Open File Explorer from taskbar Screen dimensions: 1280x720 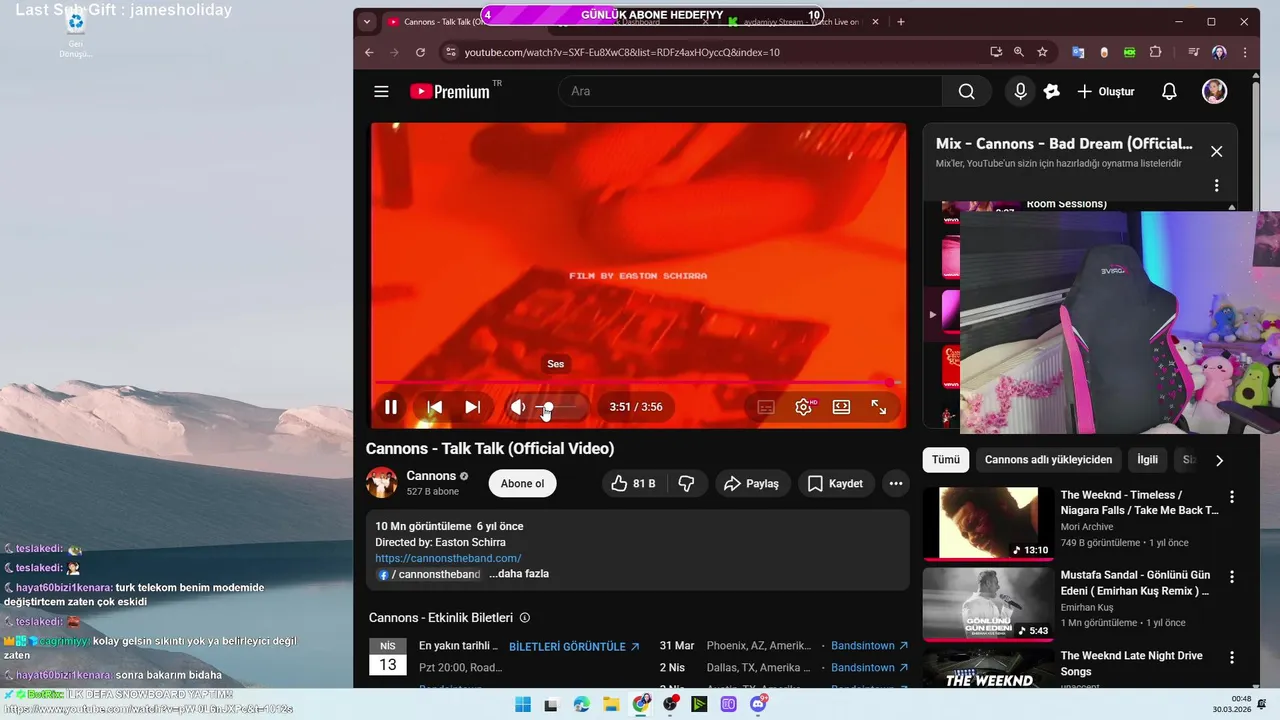coord(611,704)
